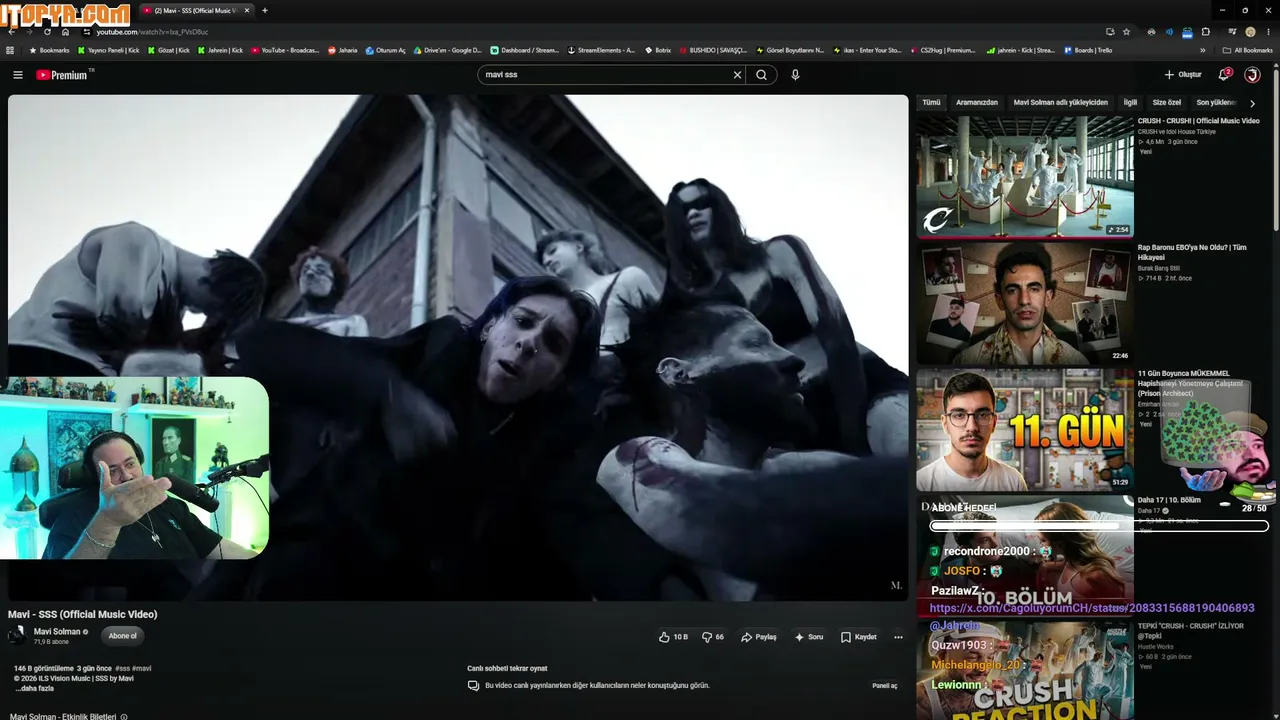Clear the search box with the X icon
This screenshot has height=720, width=1280.
(x=738, y=75)
